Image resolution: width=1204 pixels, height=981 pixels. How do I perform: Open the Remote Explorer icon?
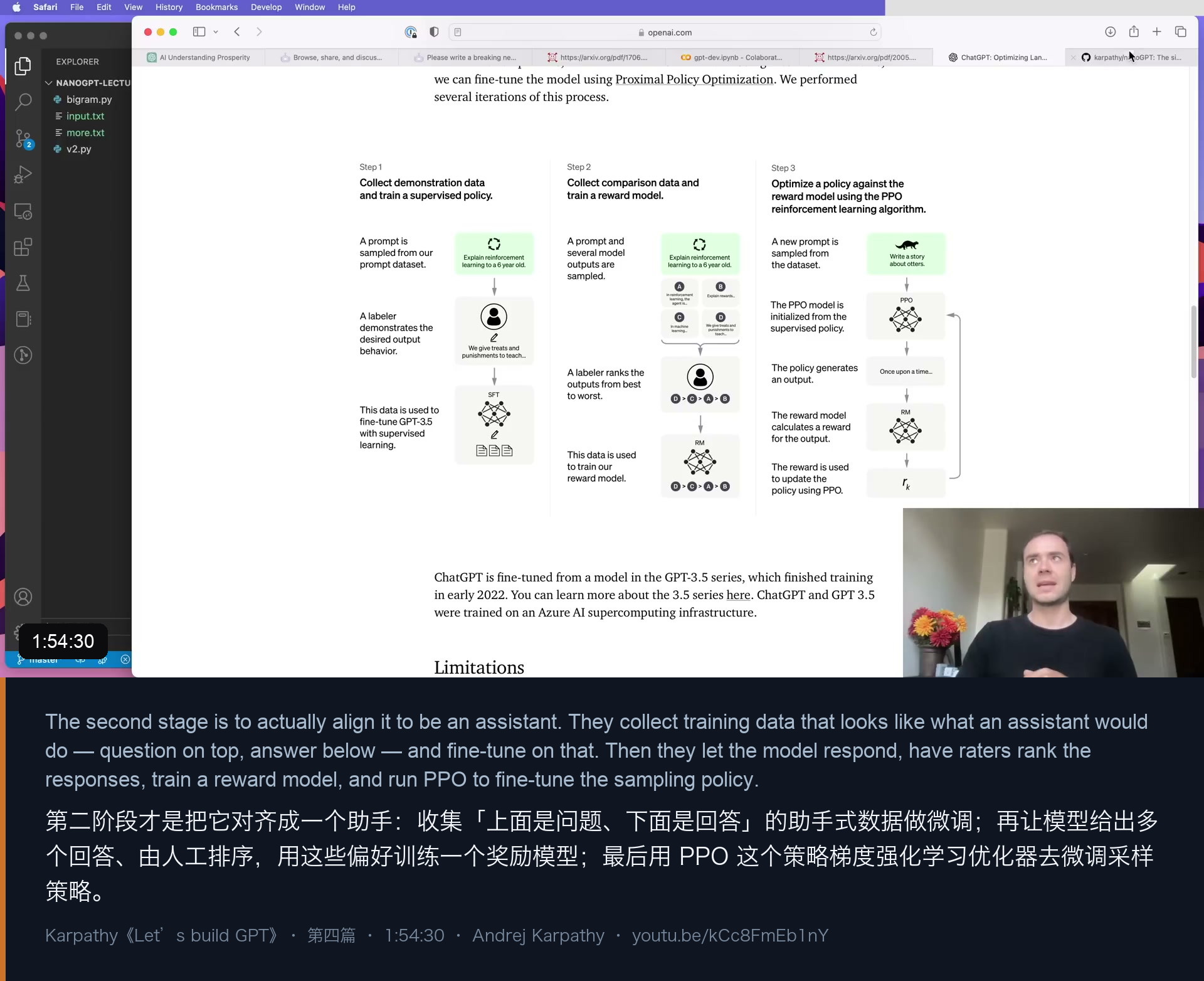tap(23, 211)
